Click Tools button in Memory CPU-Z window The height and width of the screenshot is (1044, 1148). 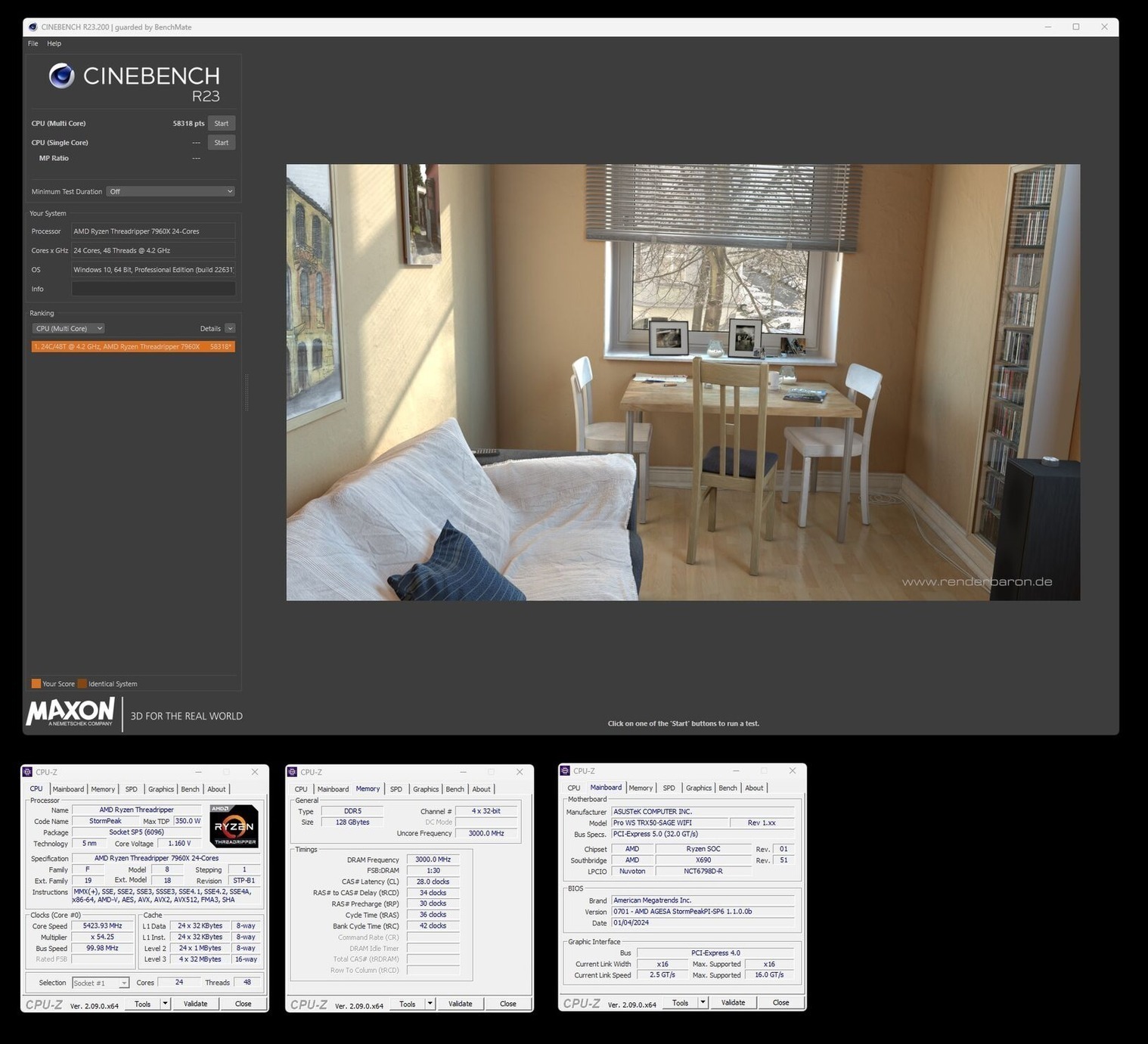(x=407, y=1004)
